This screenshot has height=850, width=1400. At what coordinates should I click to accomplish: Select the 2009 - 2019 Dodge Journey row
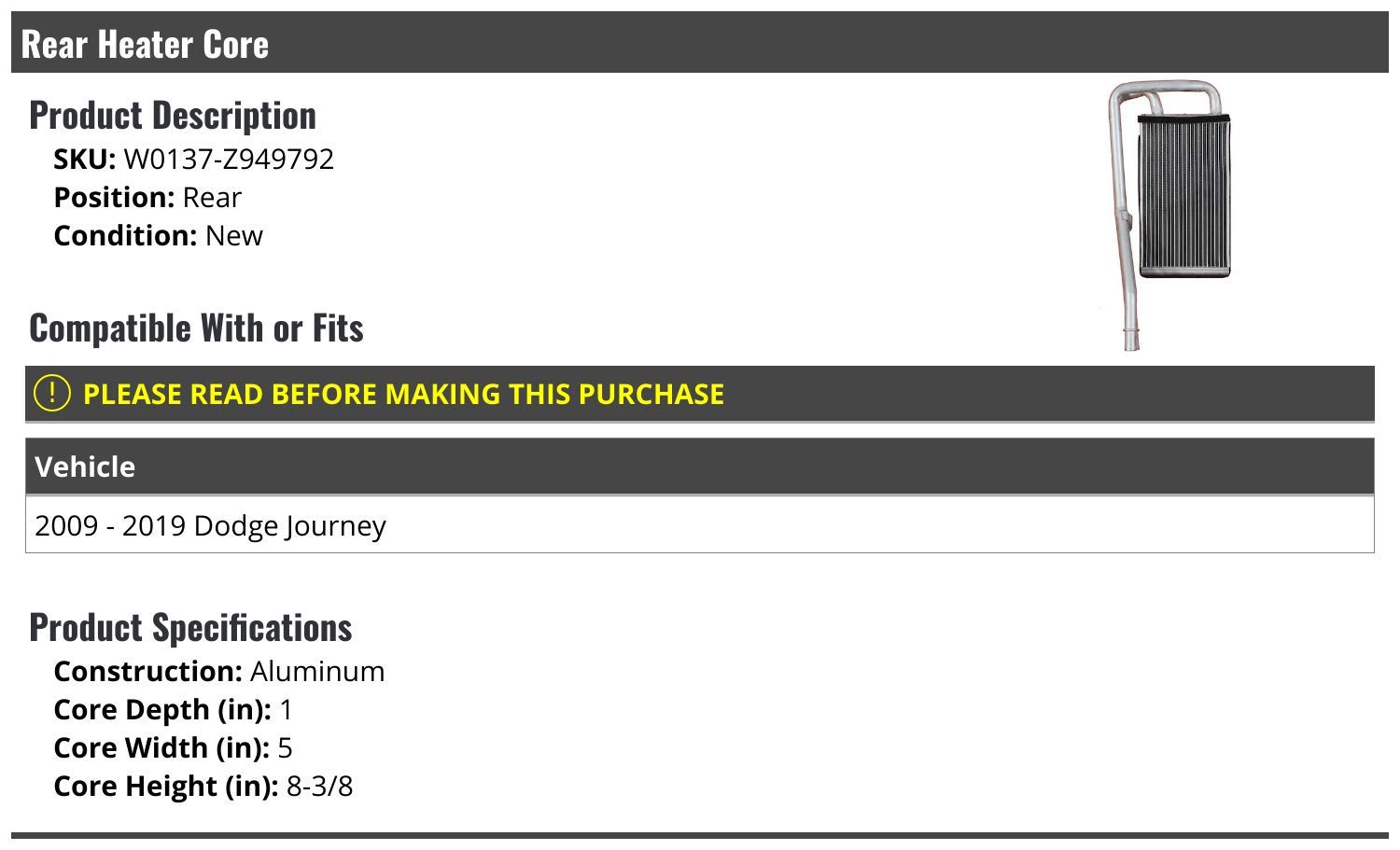point(700,525)
